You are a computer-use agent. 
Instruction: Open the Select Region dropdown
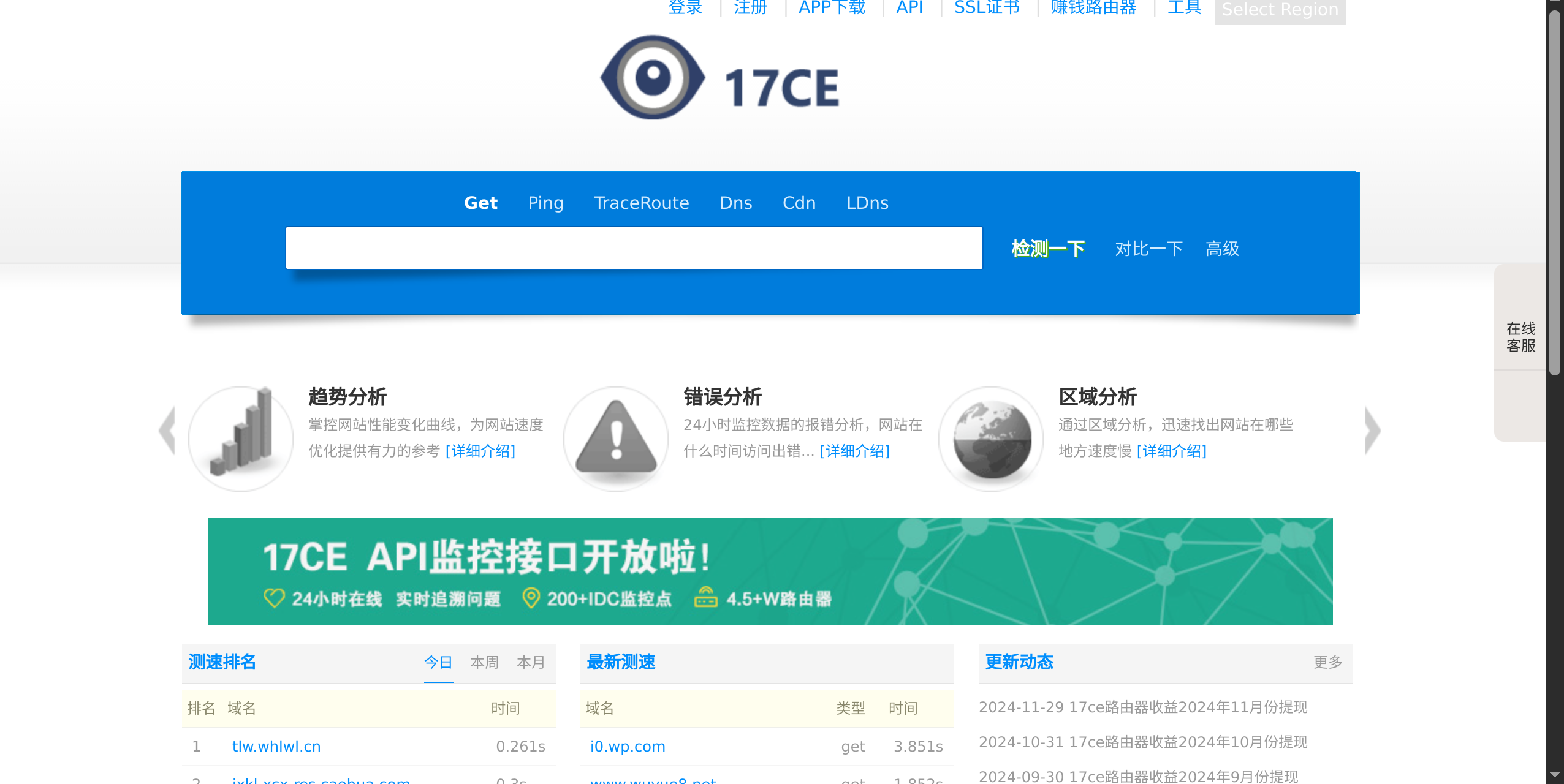1280,10
